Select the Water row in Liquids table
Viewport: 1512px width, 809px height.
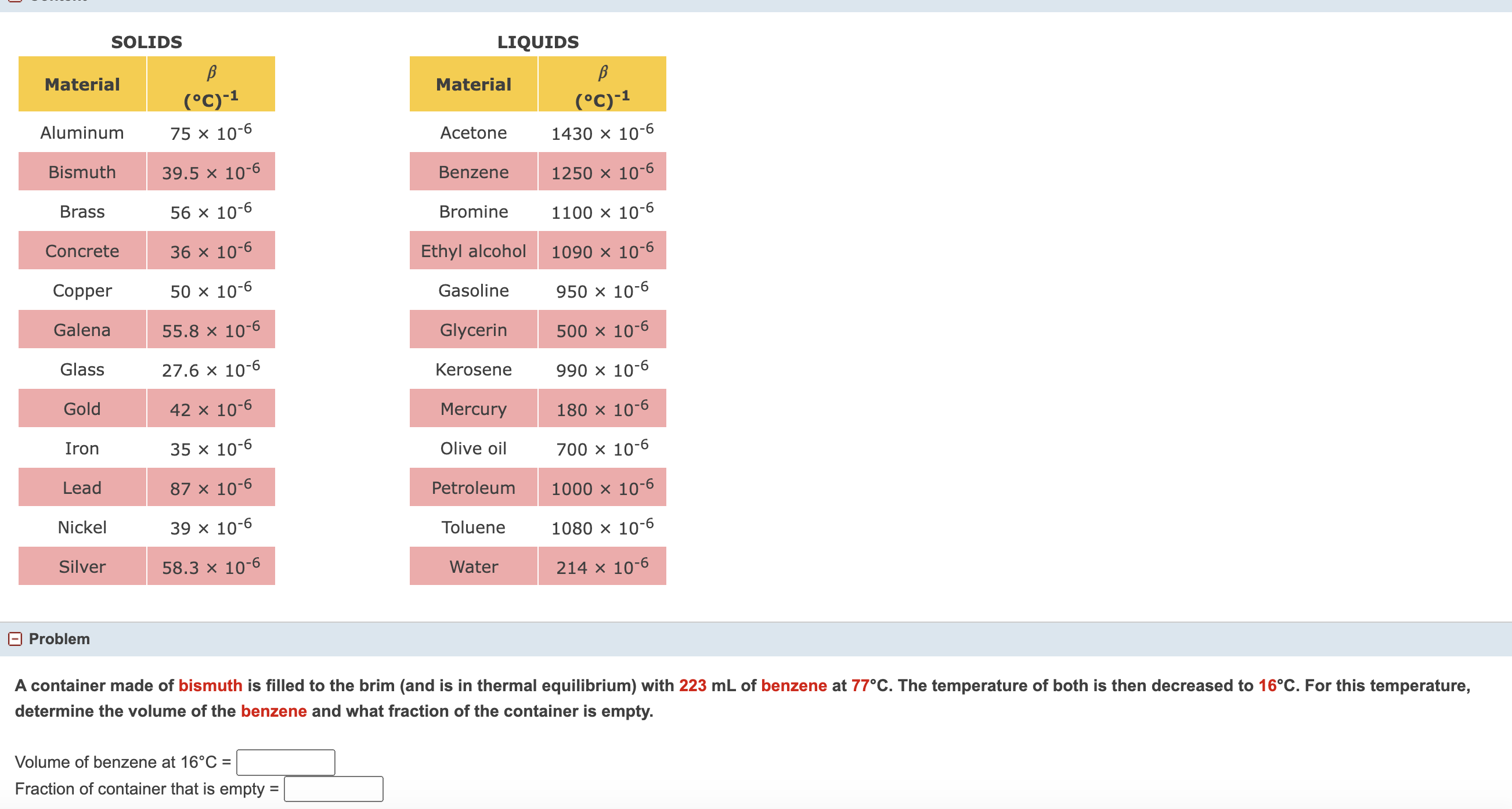pyautogui.click(x=473, y=566)
